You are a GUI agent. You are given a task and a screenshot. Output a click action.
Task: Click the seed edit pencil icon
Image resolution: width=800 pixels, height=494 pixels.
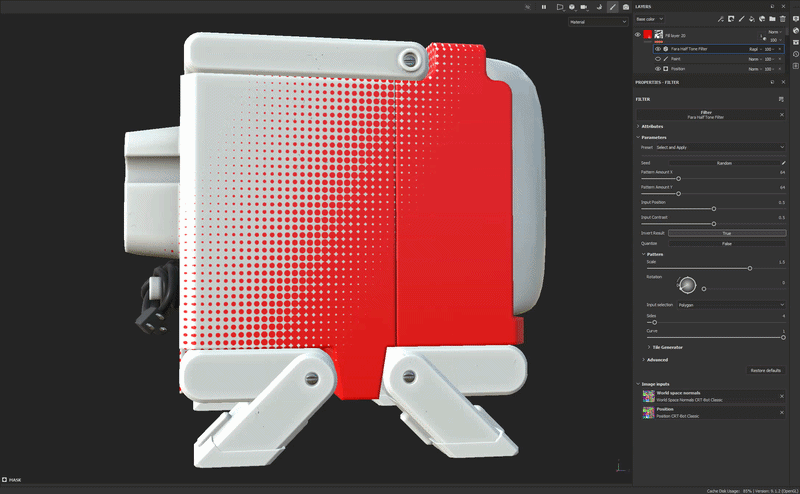(783, 161)
